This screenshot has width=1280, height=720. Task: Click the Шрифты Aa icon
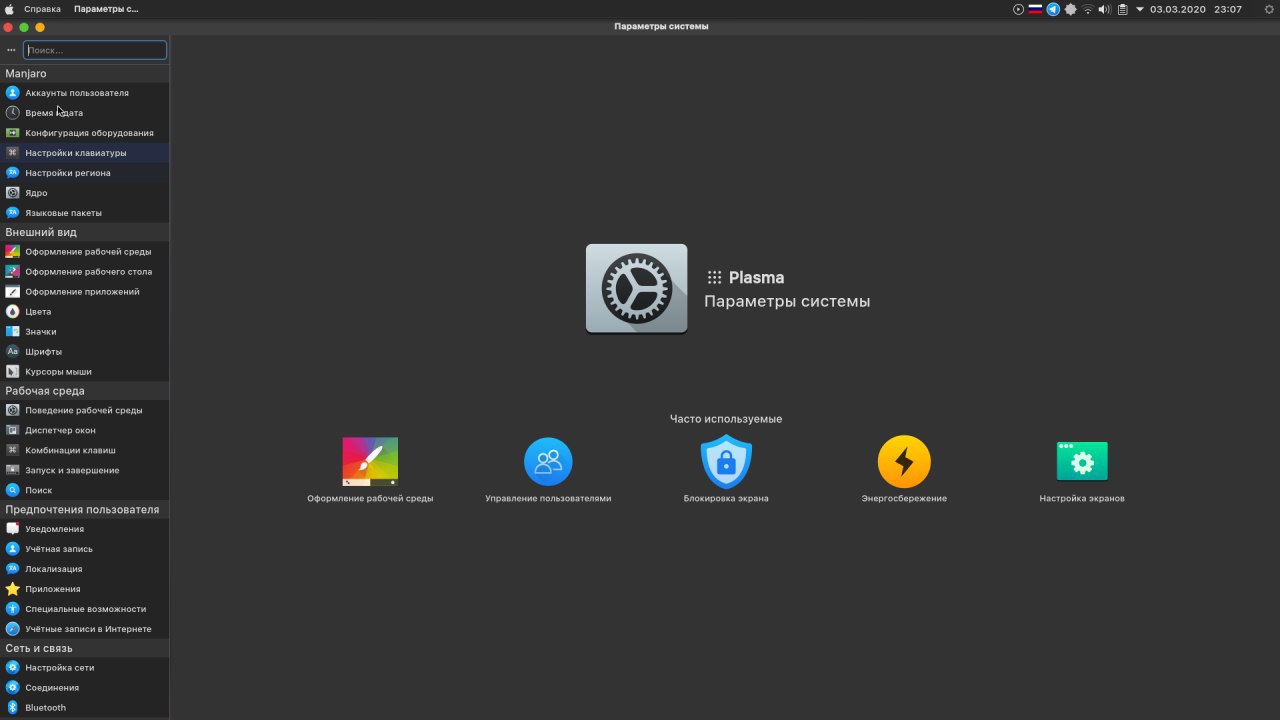(12, 352)
